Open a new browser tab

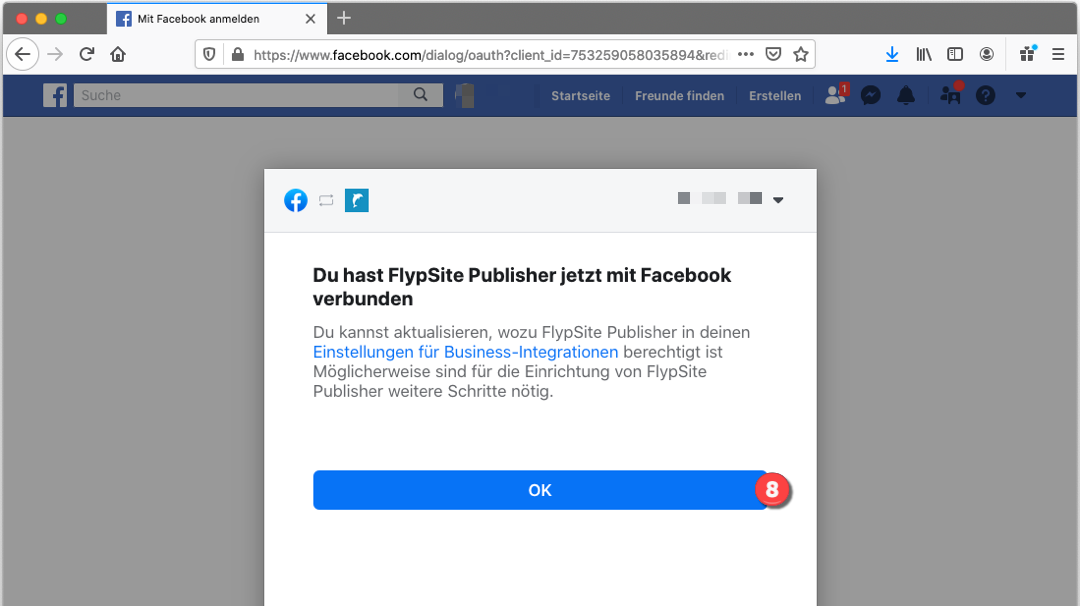click(344, 19)
